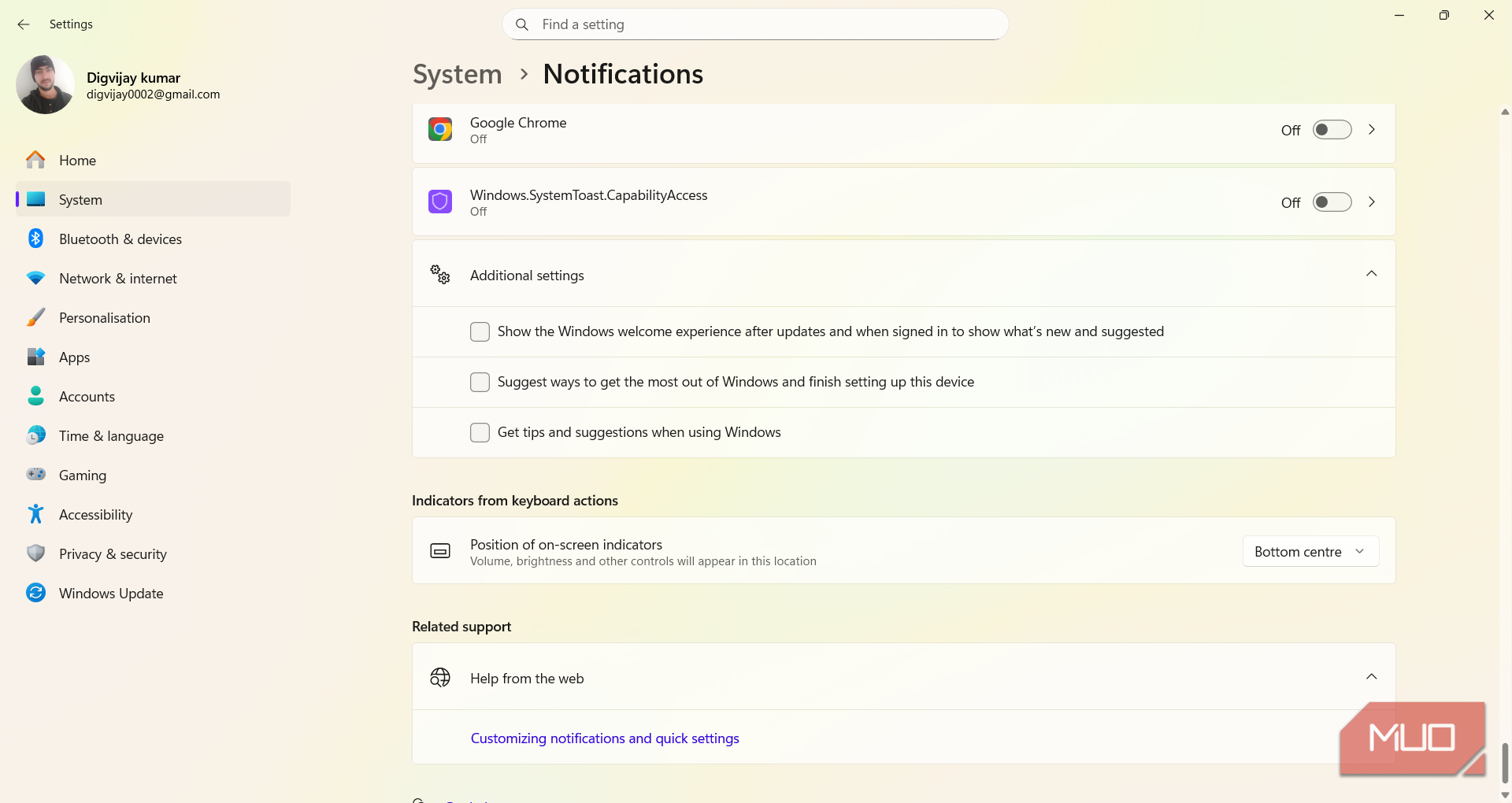Open the Bottom centre position dropdown

tap(1310, 551)
